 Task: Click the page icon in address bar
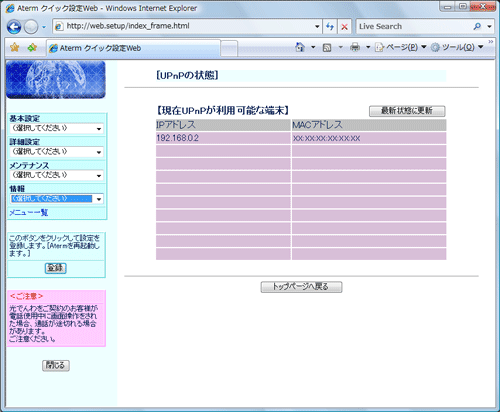(x=59, y=26)
